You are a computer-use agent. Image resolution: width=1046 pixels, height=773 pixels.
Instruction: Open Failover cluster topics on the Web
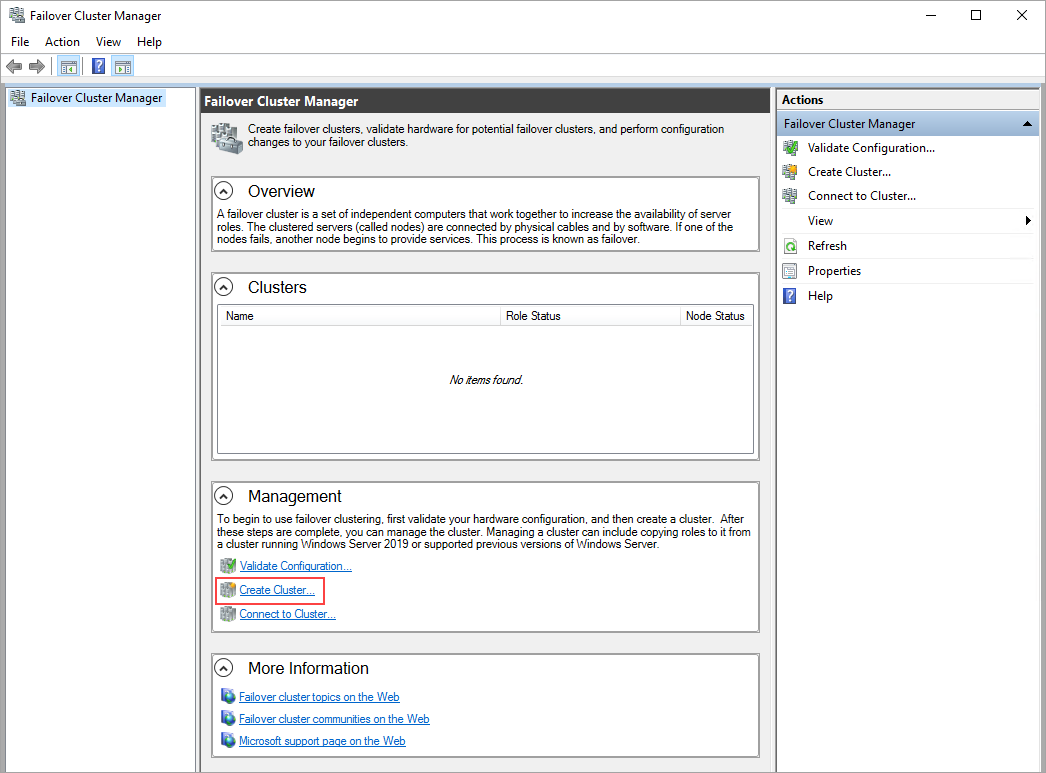tap(319, 696)
